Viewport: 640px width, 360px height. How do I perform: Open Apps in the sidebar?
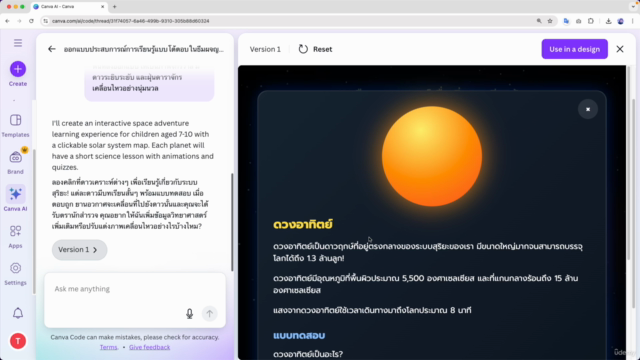(x=16, y=236)
